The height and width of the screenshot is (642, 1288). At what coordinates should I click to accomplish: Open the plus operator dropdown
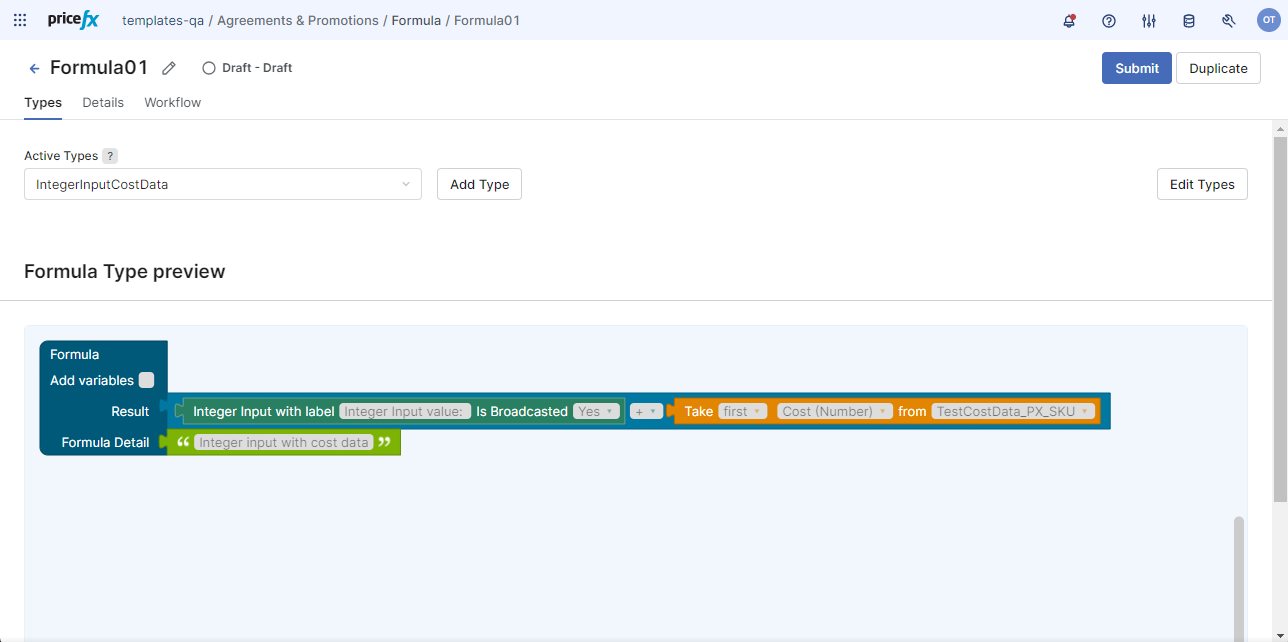tap(645, 411)
